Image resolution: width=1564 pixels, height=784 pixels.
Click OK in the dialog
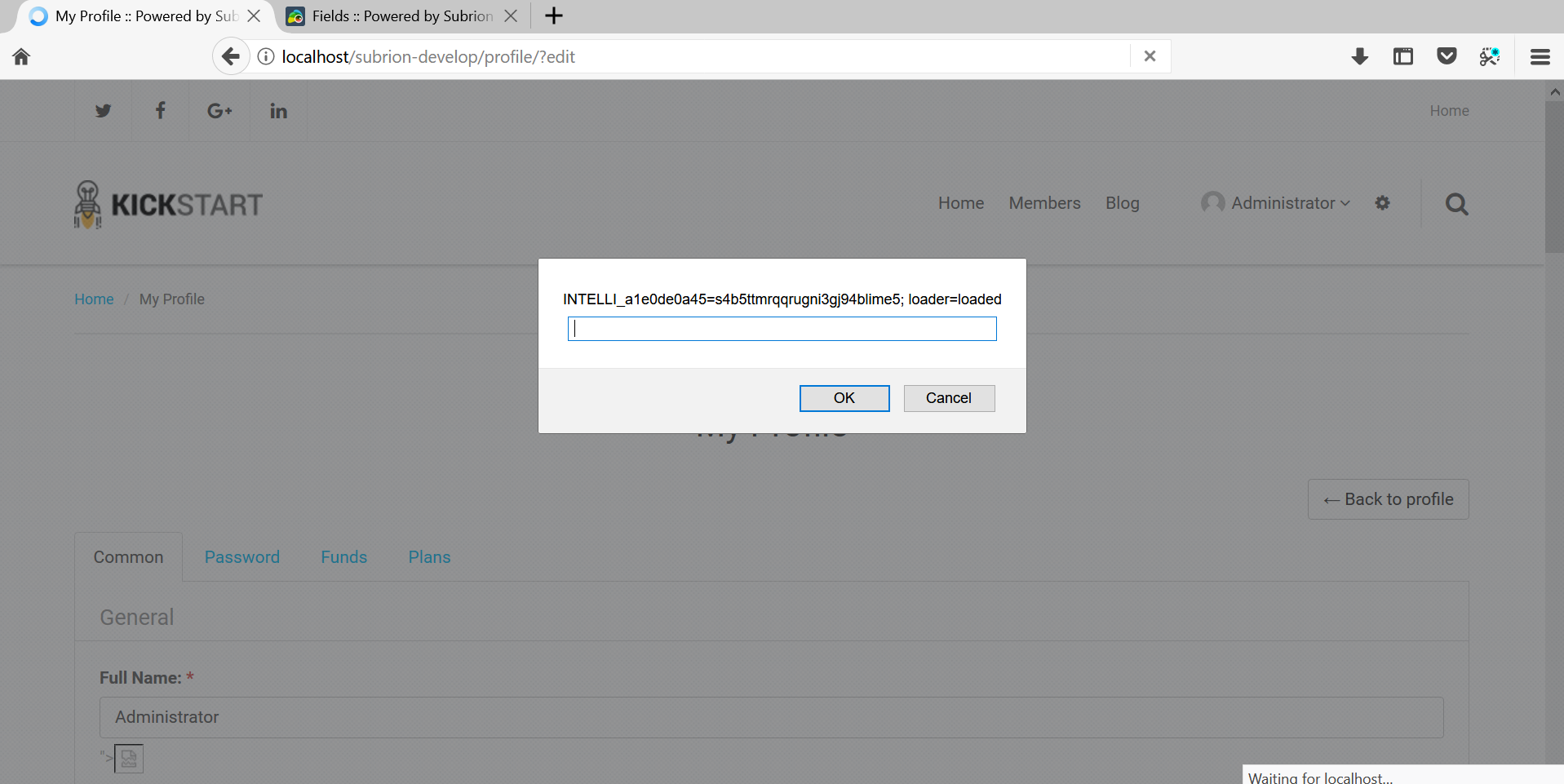844,398
